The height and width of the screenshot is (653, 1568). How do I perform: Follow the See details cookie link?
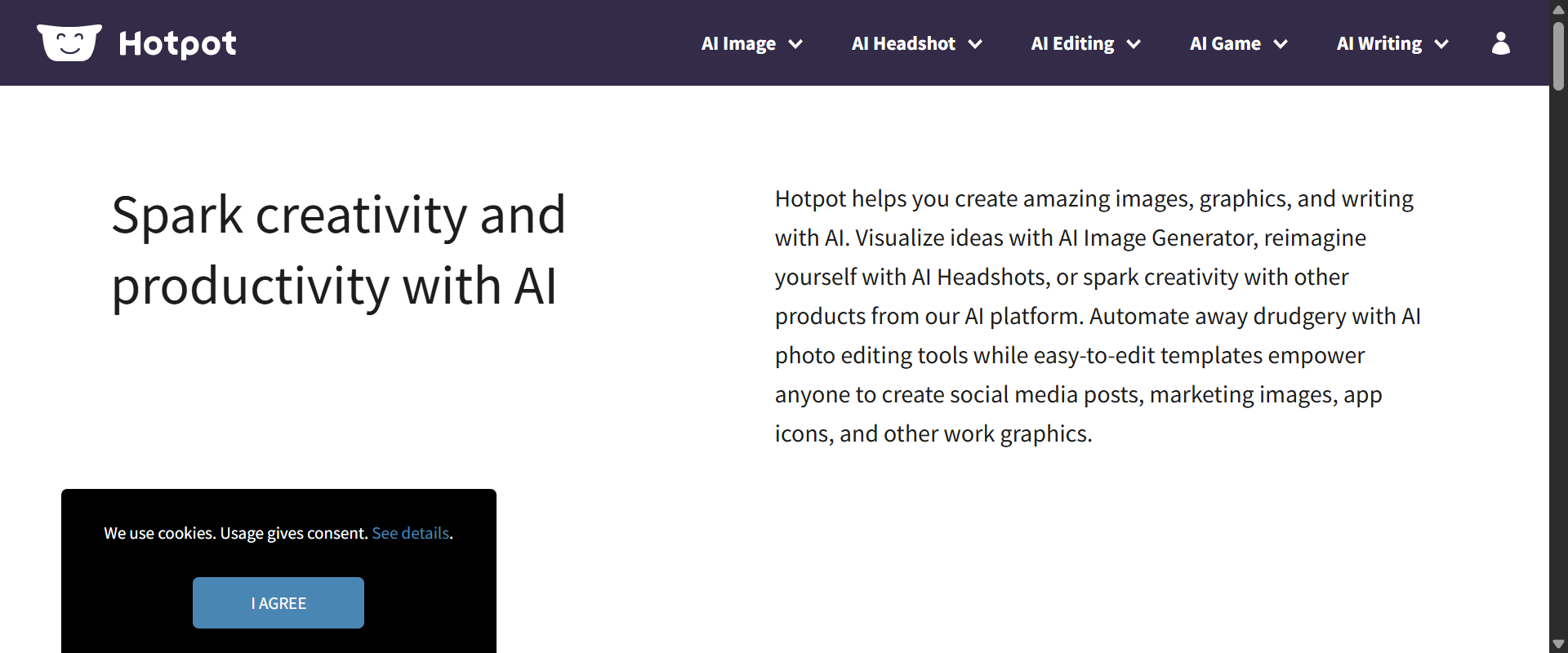(411, 533)
